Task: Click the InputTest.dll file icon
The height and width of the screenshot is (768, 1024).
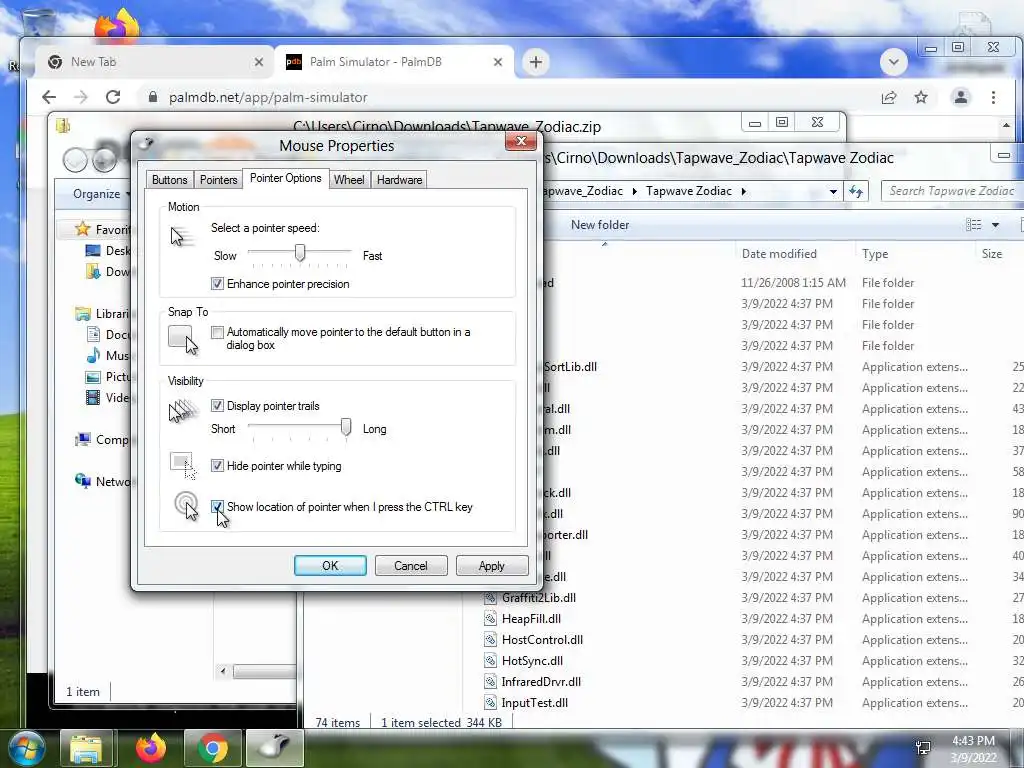Action: point(490,703)
